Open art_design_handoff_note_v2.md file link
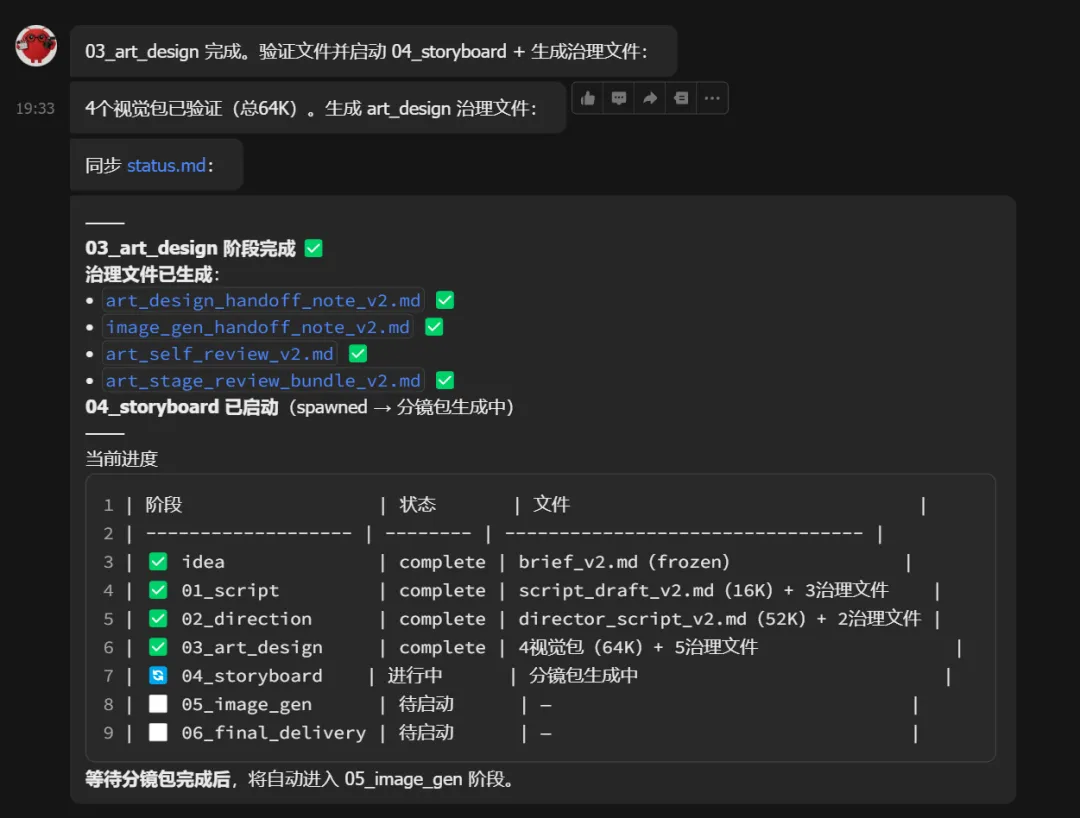1080x818 pixels. click(x=263, y=300)
